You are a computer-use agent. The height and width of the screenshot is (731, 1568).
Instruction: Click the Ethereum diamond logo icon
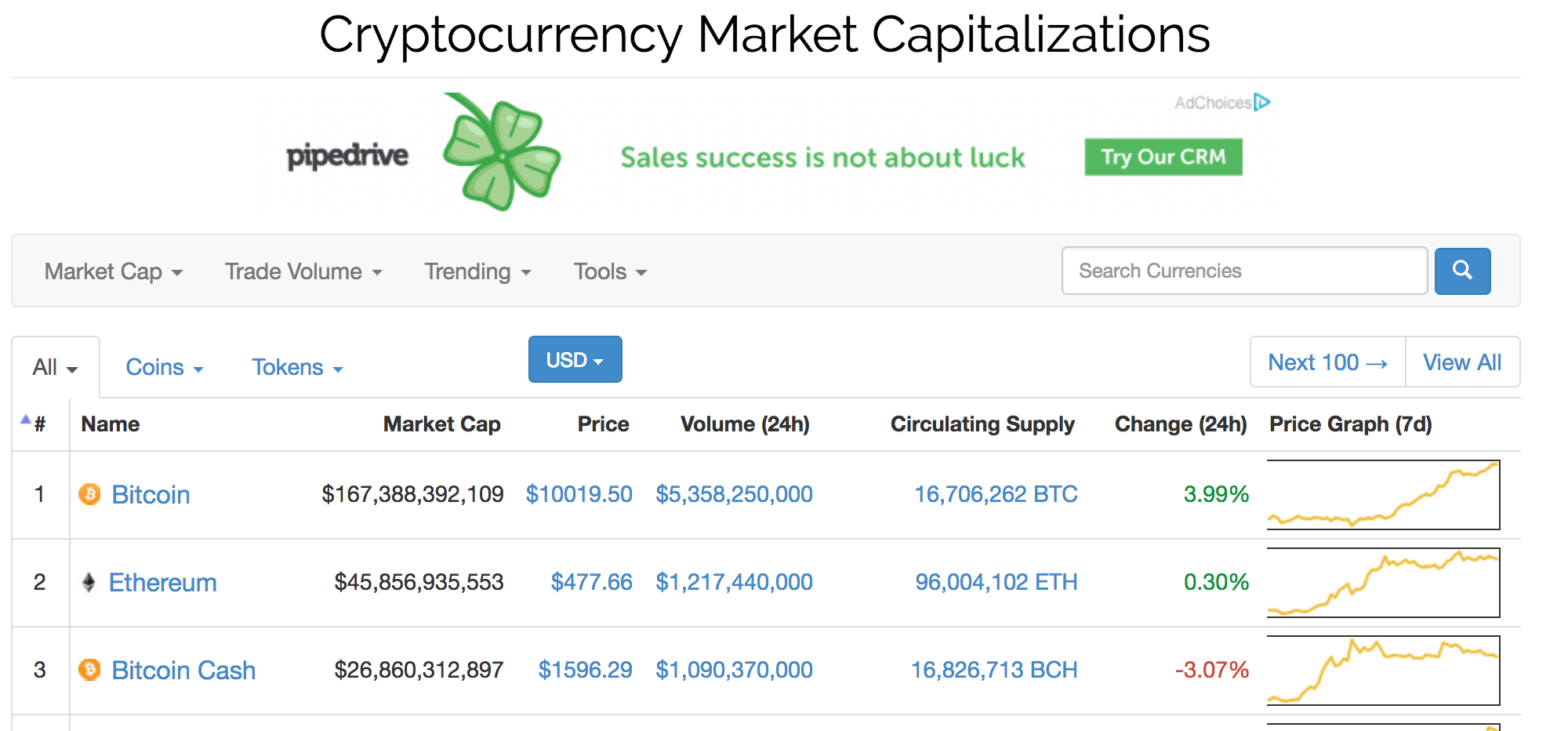pyautogui.click(x=89, y=582)
